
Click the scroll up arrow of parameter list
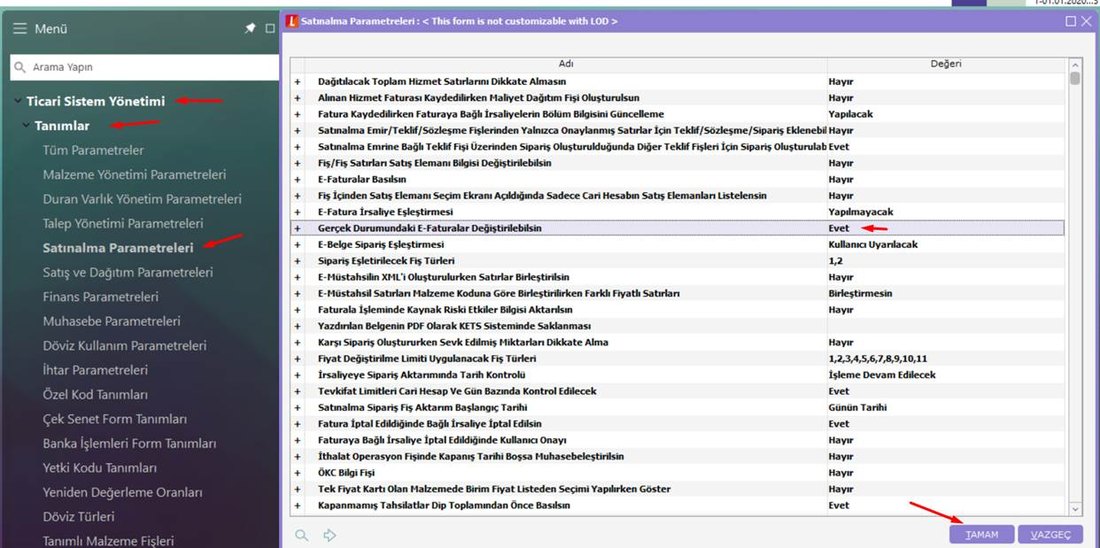(x=1075, y=64)
